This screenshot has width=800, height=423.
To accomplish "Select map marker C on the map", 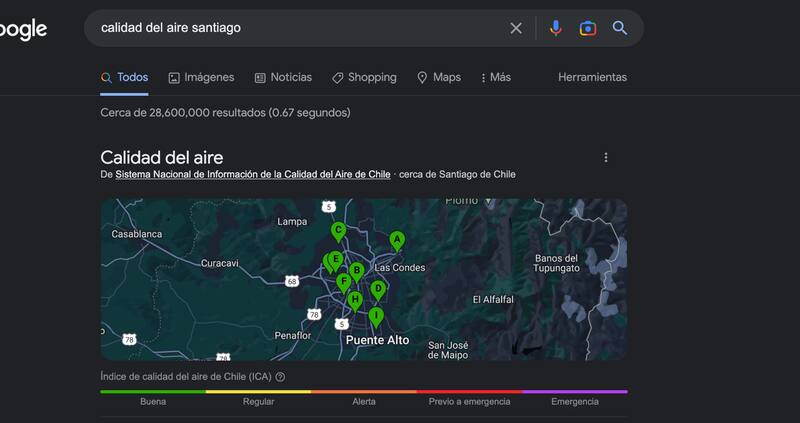I will click(x=338, y=231).
